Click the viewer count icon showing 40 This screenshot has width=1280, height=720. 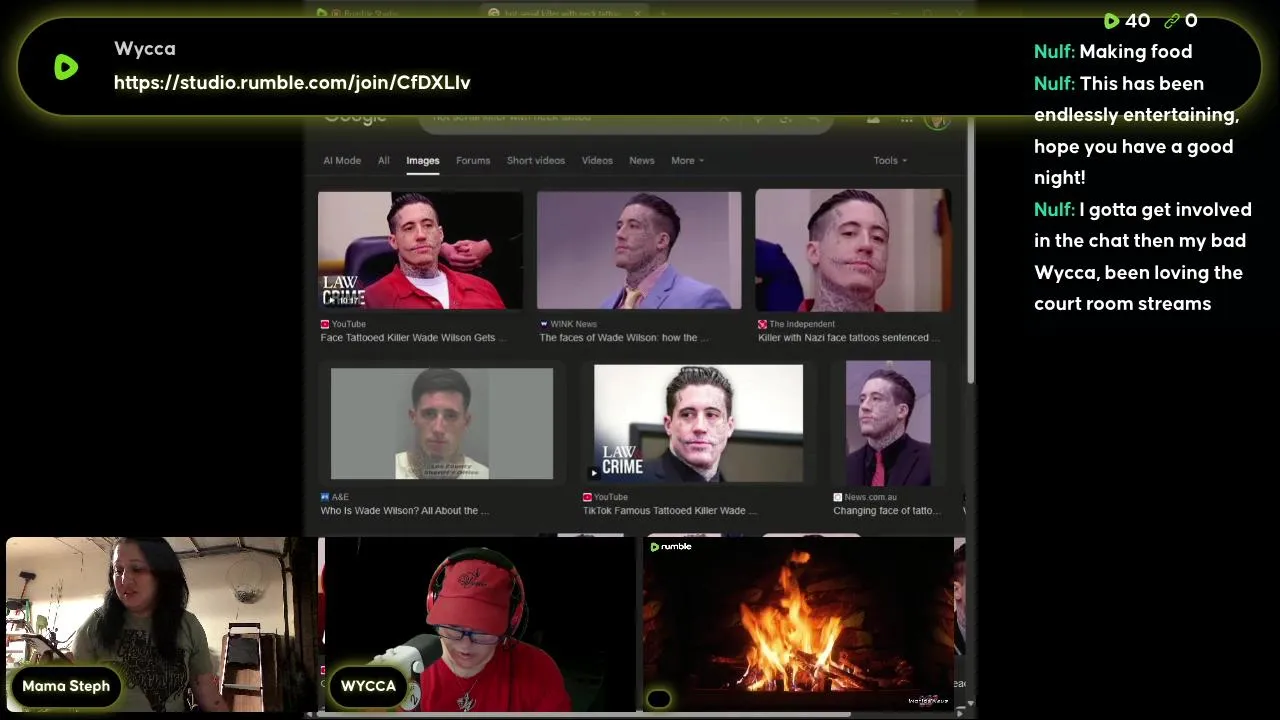coord(1111,21)
